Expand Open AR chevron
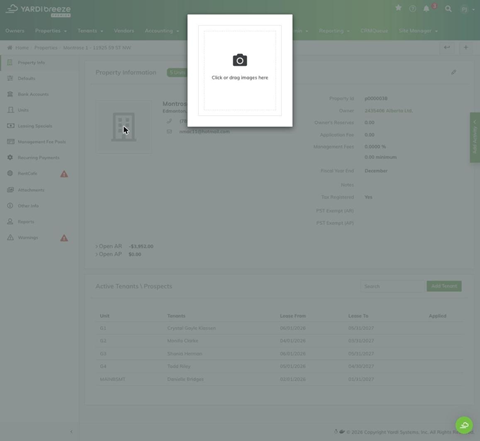This screenshot has height=441, width=480. (x=97, y=246)
